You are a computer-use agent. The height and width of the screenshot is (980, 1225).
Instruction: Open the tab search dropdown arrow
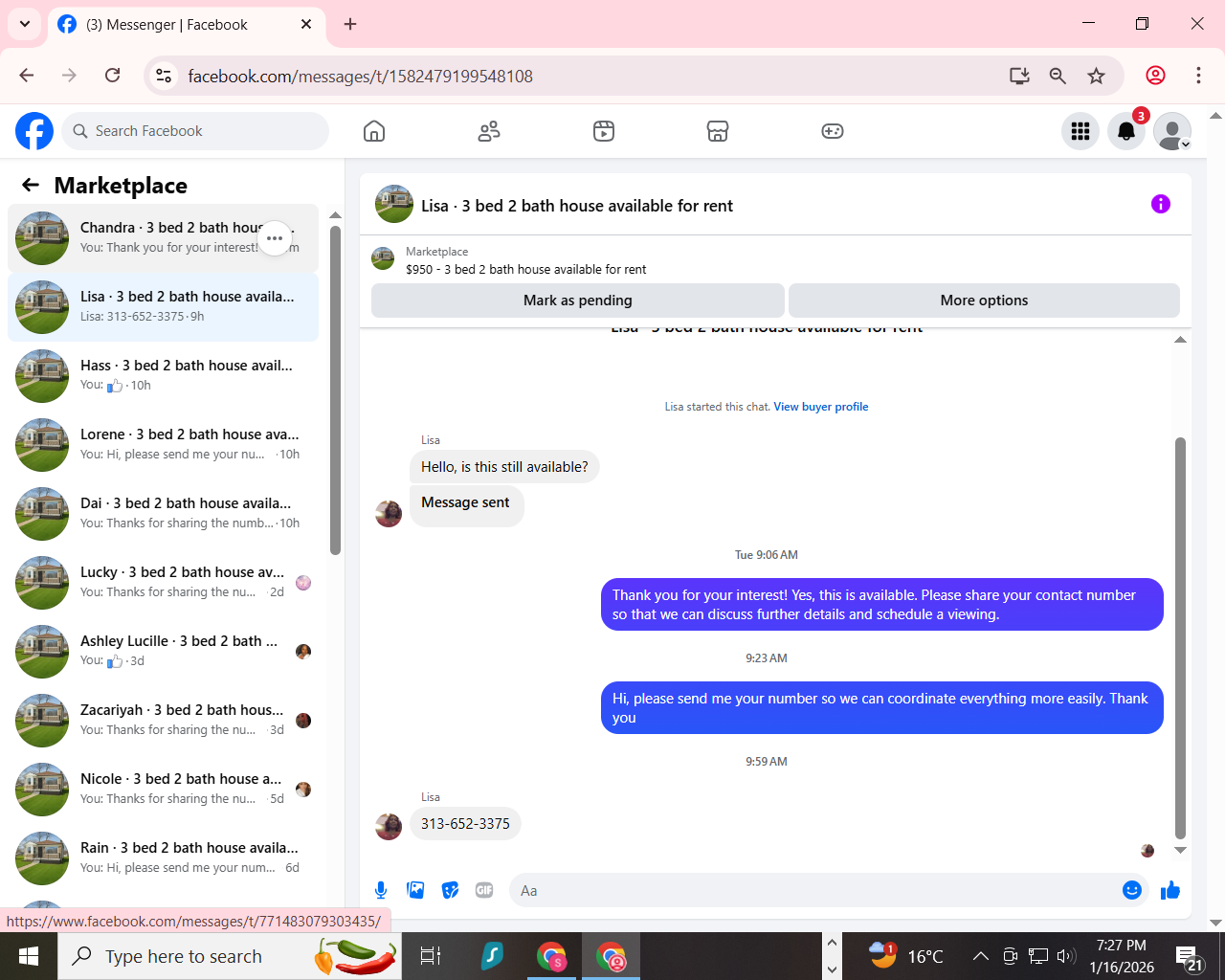point(25,24)
